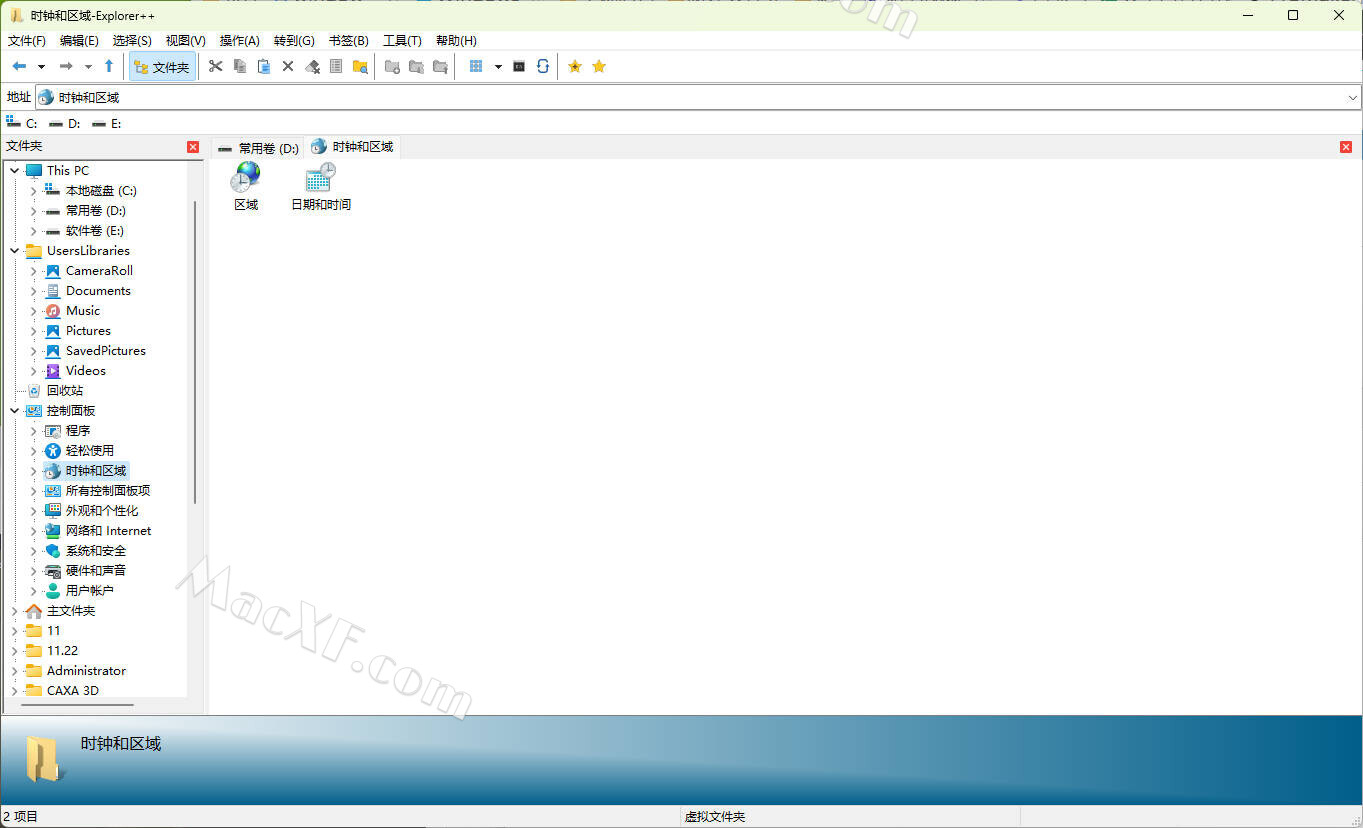The image size is (1363, 828).
Task: Click the Cut scissors icon
Action: [x=215, y=66]
